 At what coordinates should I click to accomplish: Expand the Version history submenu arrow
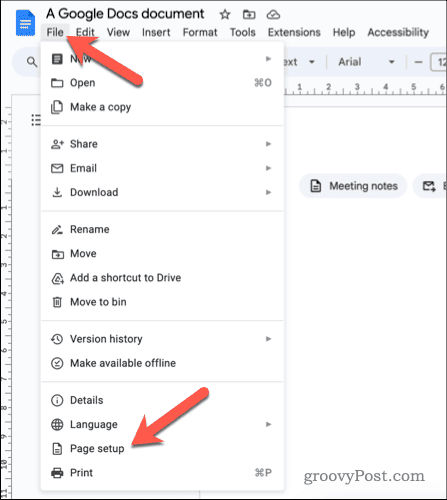pos(268,339)
